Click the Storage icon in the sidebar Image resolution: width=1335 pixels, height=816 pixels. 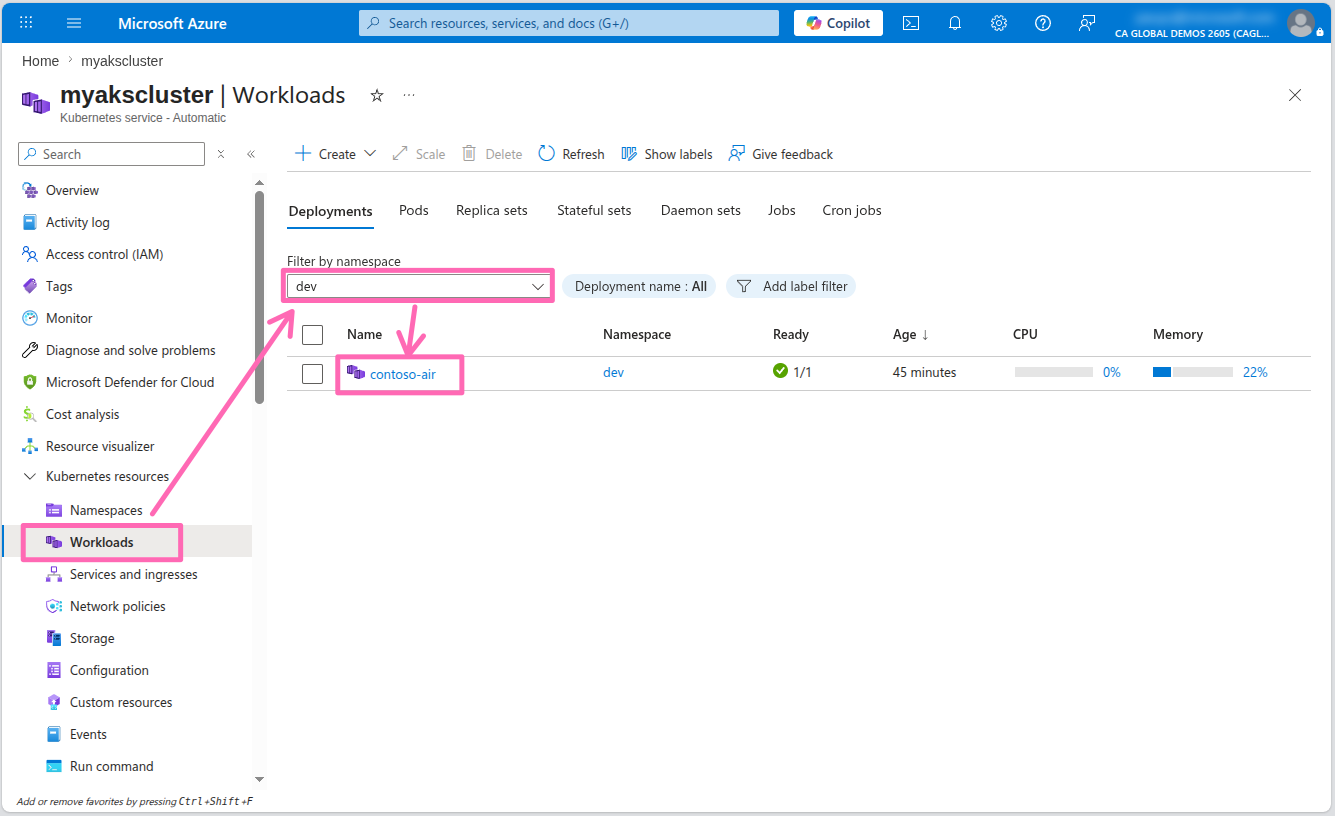point(54,638)
